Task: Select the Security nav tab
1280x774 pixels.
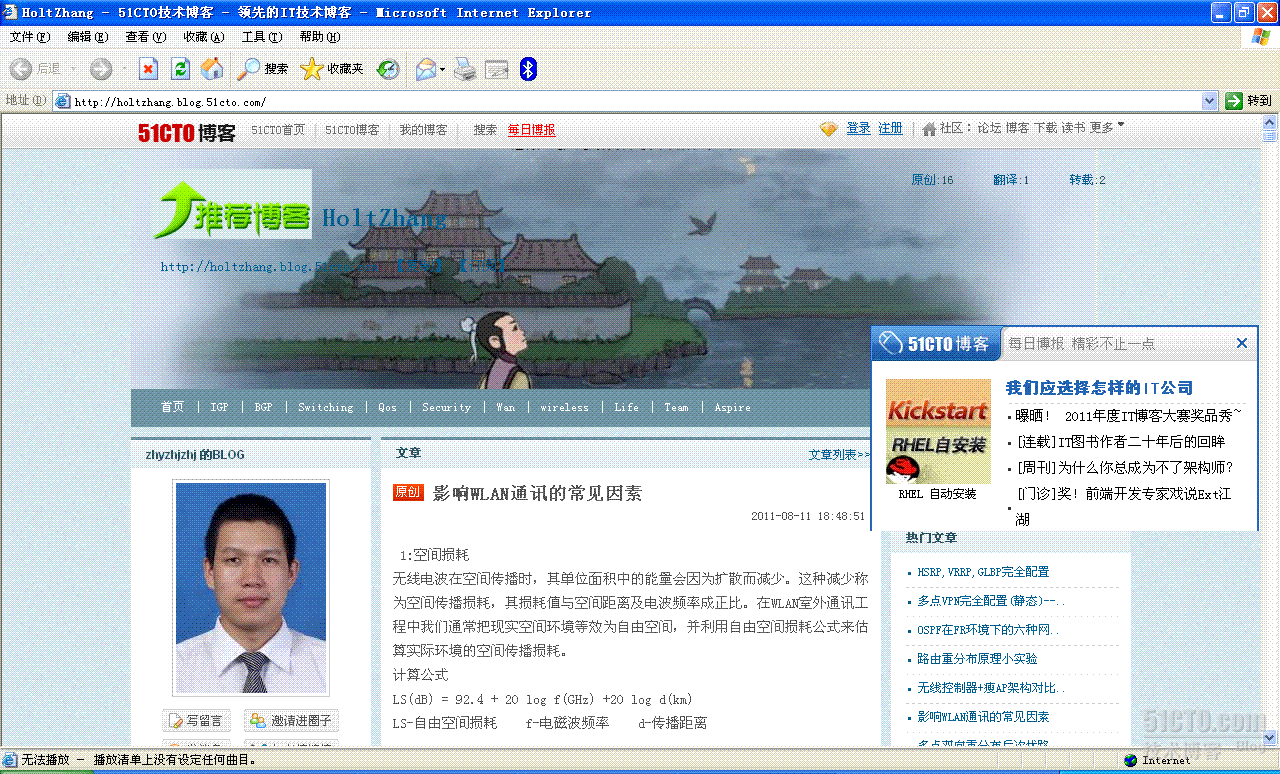Action: (446, 407)
